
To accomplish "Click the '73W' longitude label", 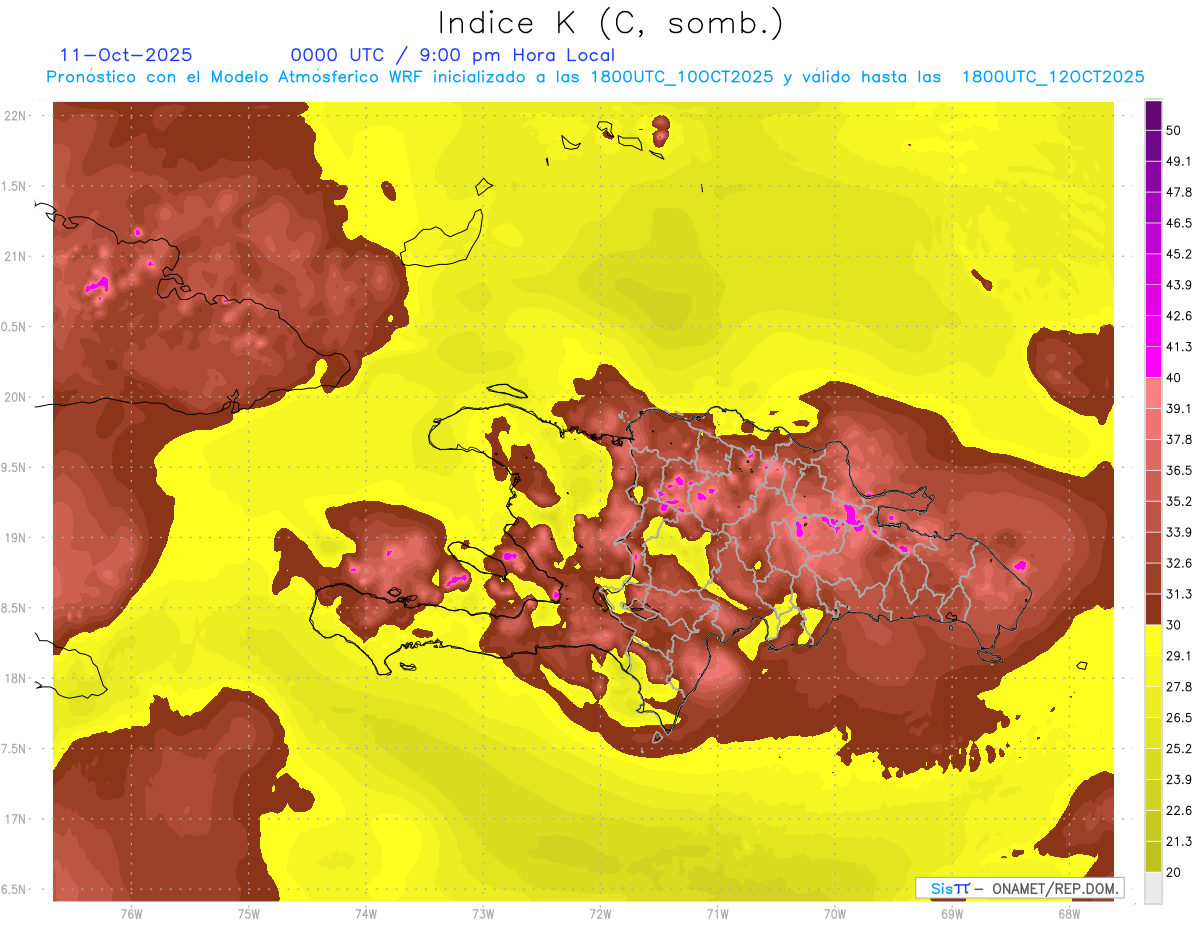I will [x=483, y=914].
